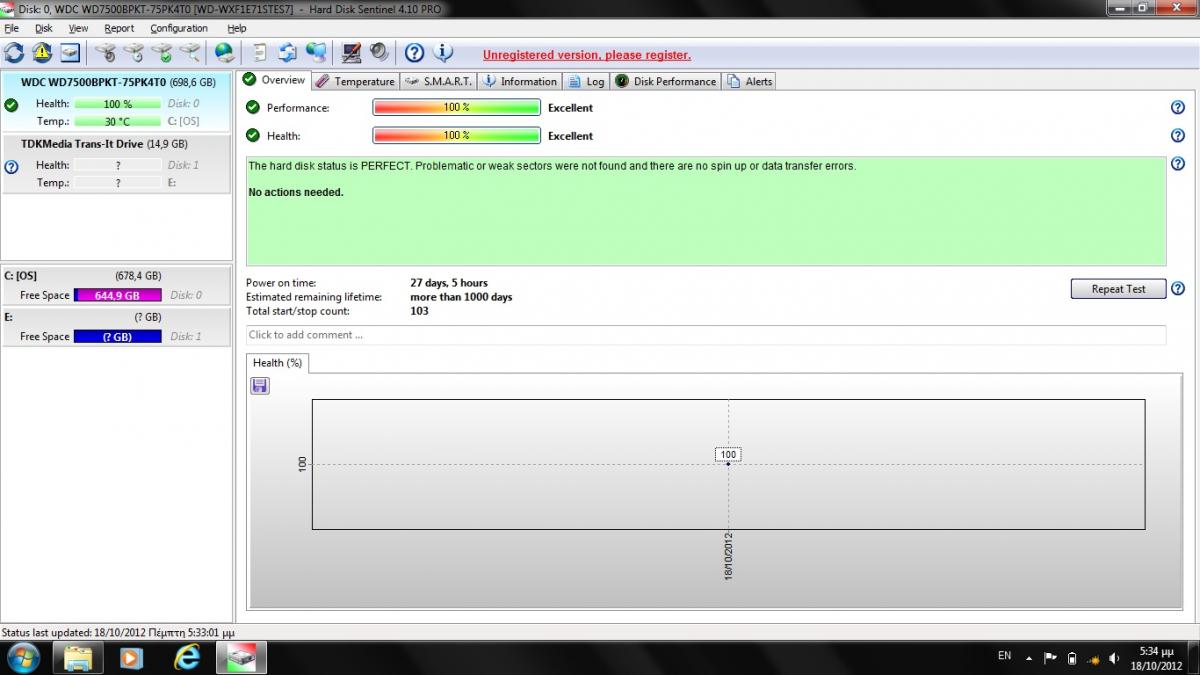Viewport: 1200px width, 675px height.
Task: Click the help icon next to Repeat Test
Action: coord(1177,288)
